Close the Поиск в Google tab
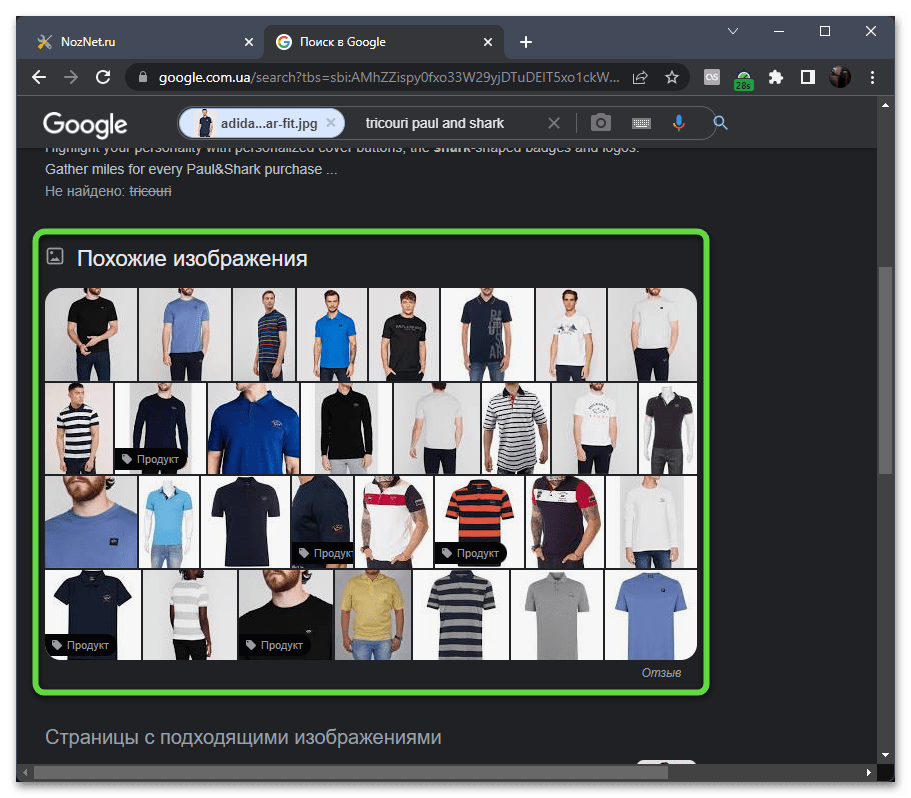The width and height of the screenshot is (911, 798). [488, 42]
